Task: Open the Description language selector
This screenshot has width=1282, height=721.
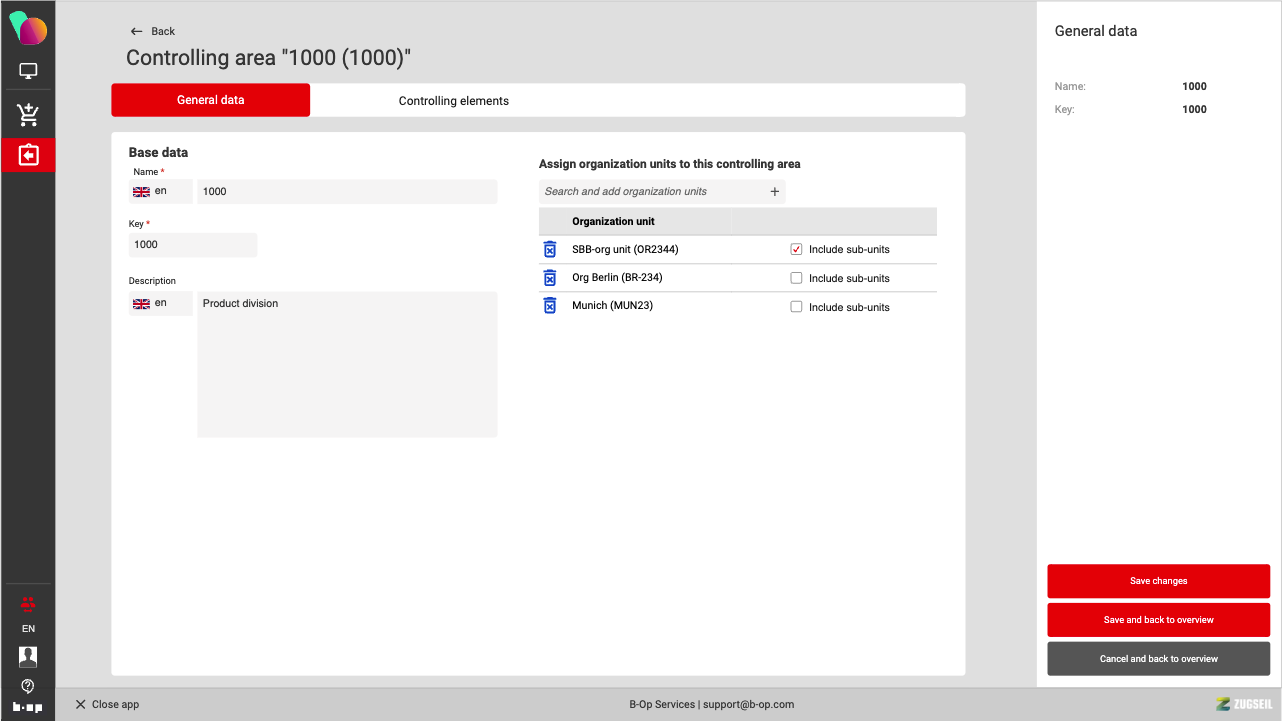Action: coord(160,303)
